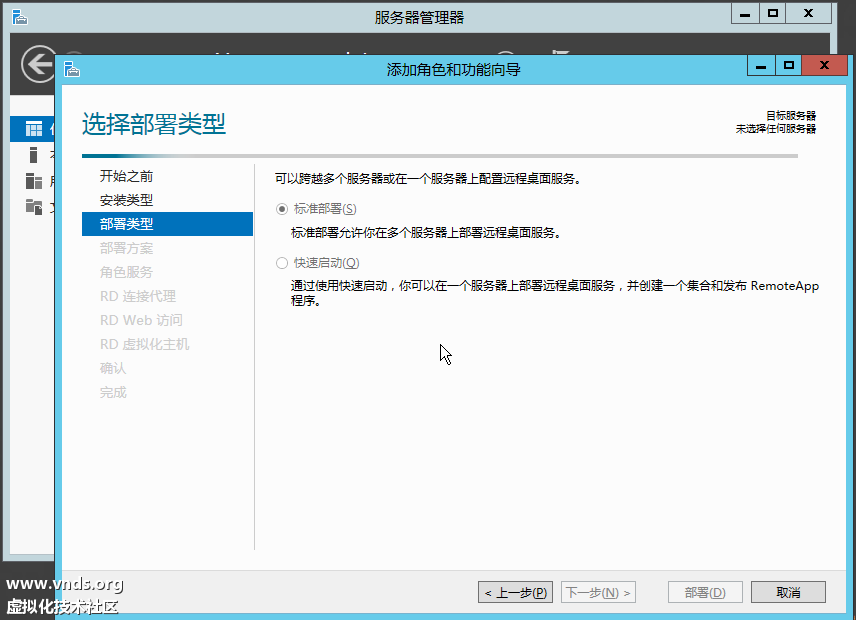Maximize the 添加角色和功能向导 window
The width and height of the screenshot is (856, 620).
[789, 65]
